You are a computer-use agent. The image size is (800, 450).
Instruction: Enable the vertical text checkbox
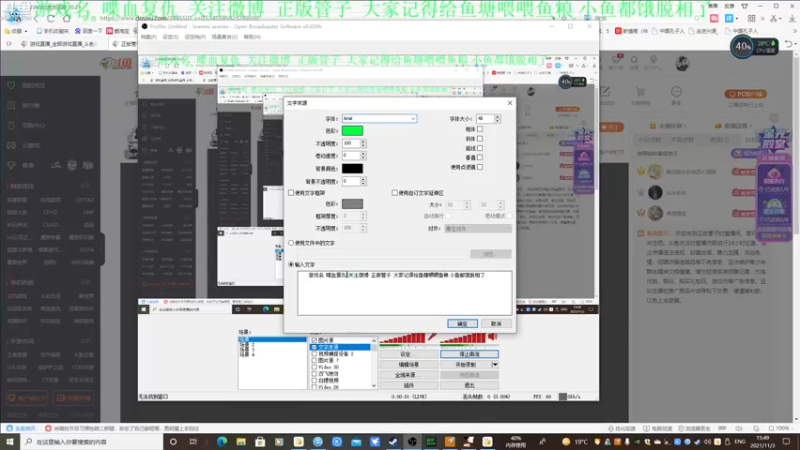[x=480, y=157]
